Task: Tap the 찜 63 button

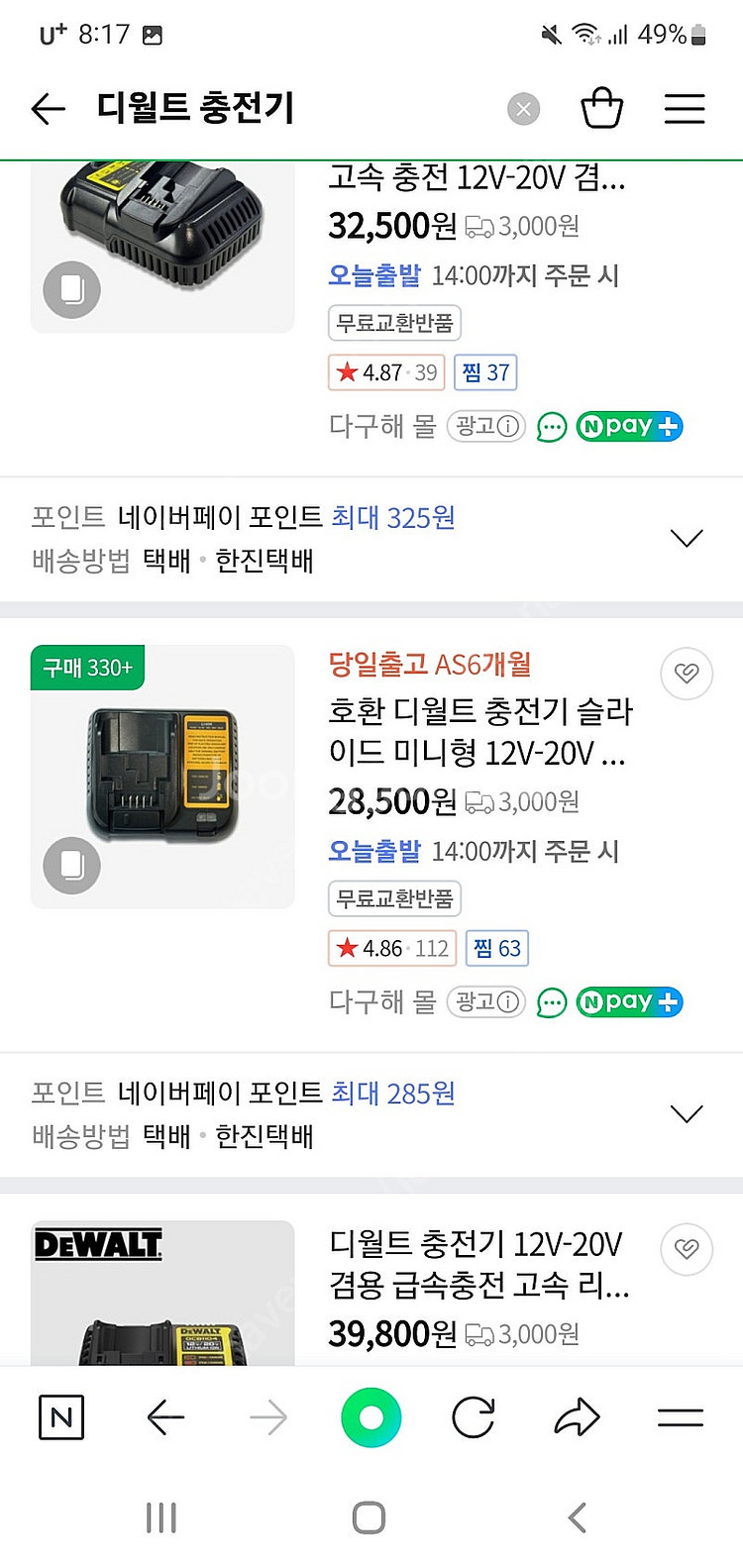Action: click(x=497, y=948)
